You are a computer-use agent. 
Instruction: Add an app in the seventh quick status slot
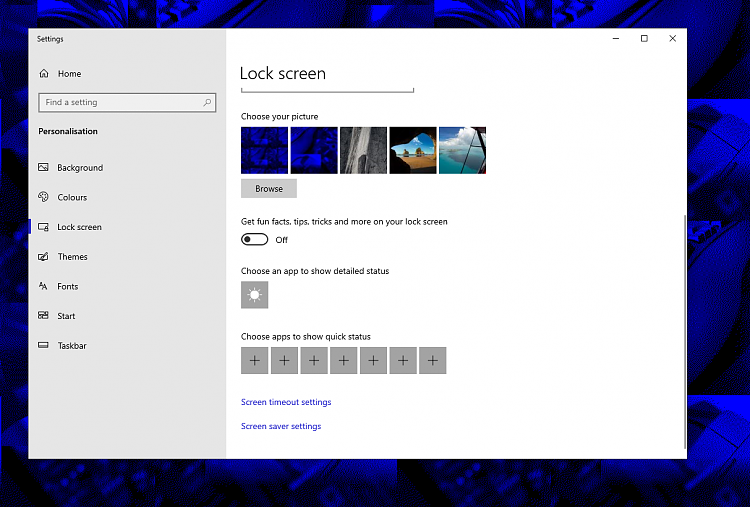tap(432, 361)
